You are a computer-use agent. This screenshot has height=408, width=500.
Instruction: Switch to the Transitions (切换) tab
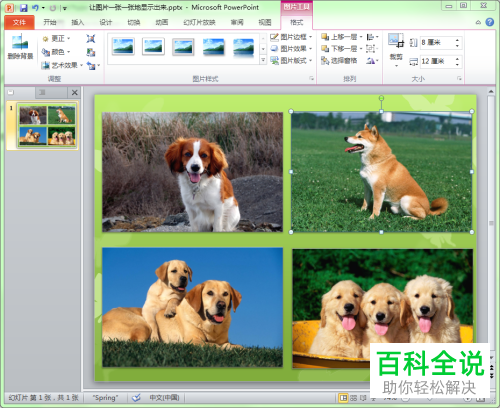pyautogui.click(x=133, y=22)
